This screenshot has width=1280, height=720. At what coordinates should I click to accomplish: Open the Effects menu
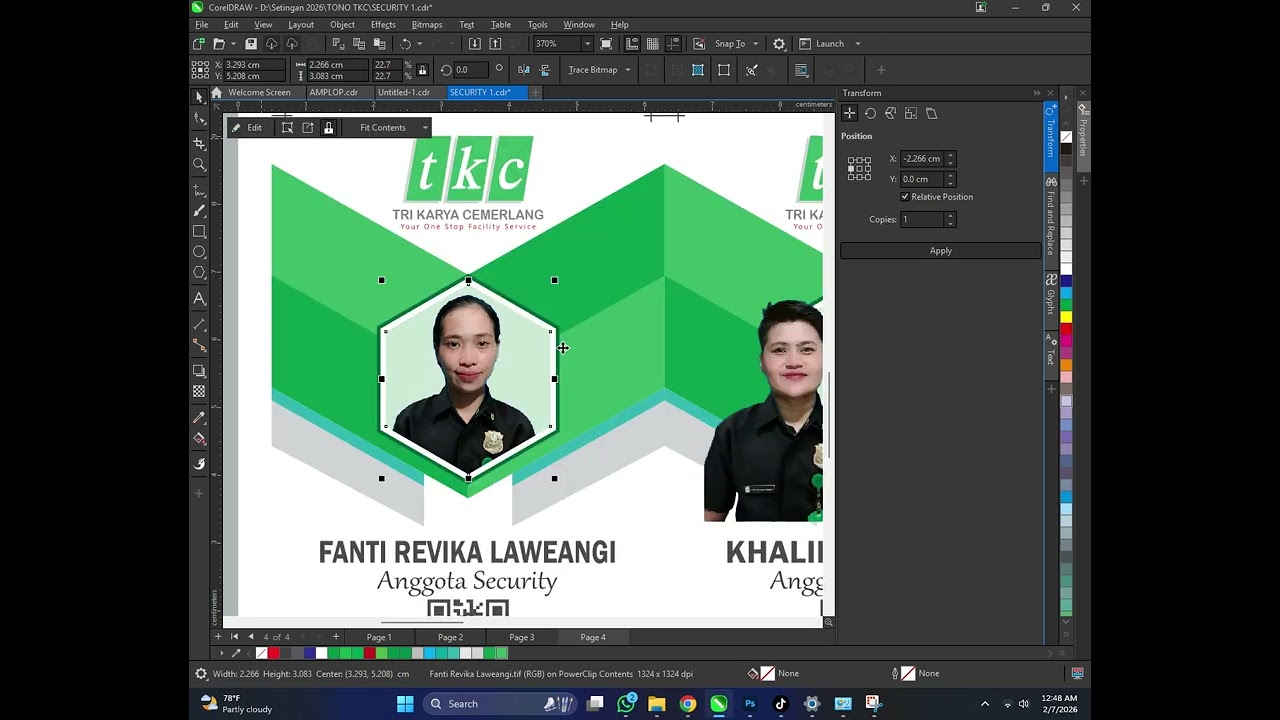point(383,25)
